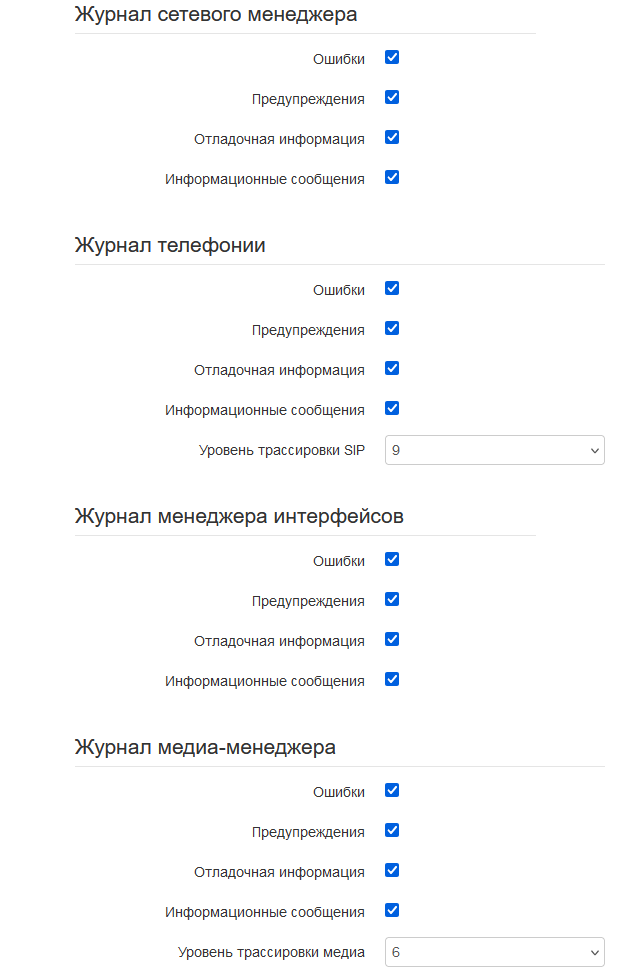This screenshot has height=974, width=635.
Task: Toggle Предупреждения in Журнал сетевого менеджера
Action: (392, 98)
